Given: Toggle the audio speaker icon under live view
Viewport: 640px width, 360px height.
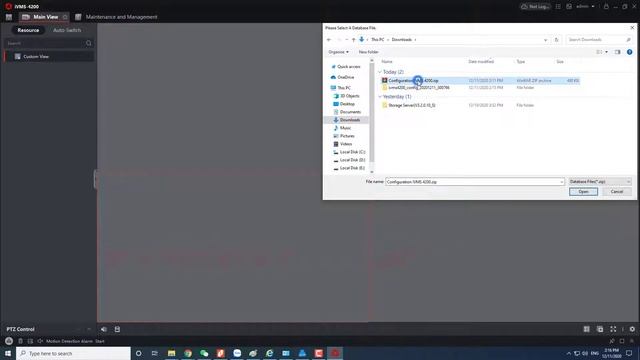Looking at the screenshot, I should [x=104, y=329].
